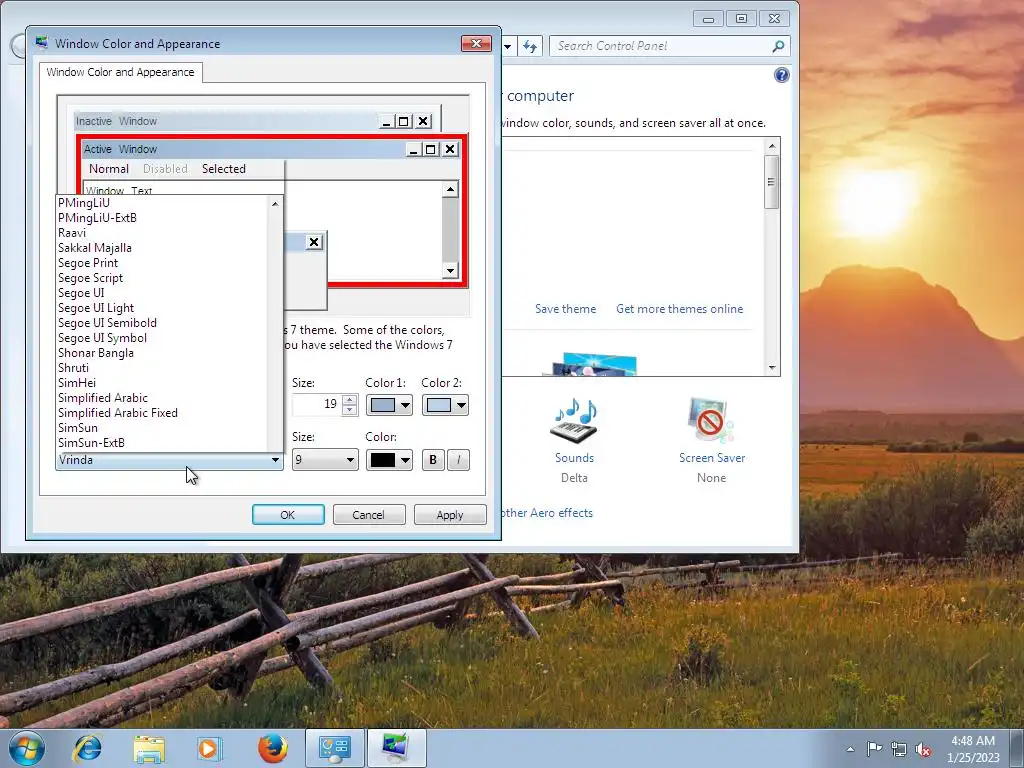
Task: Open the Color 2 swatch dropdown
Action: 445,406
